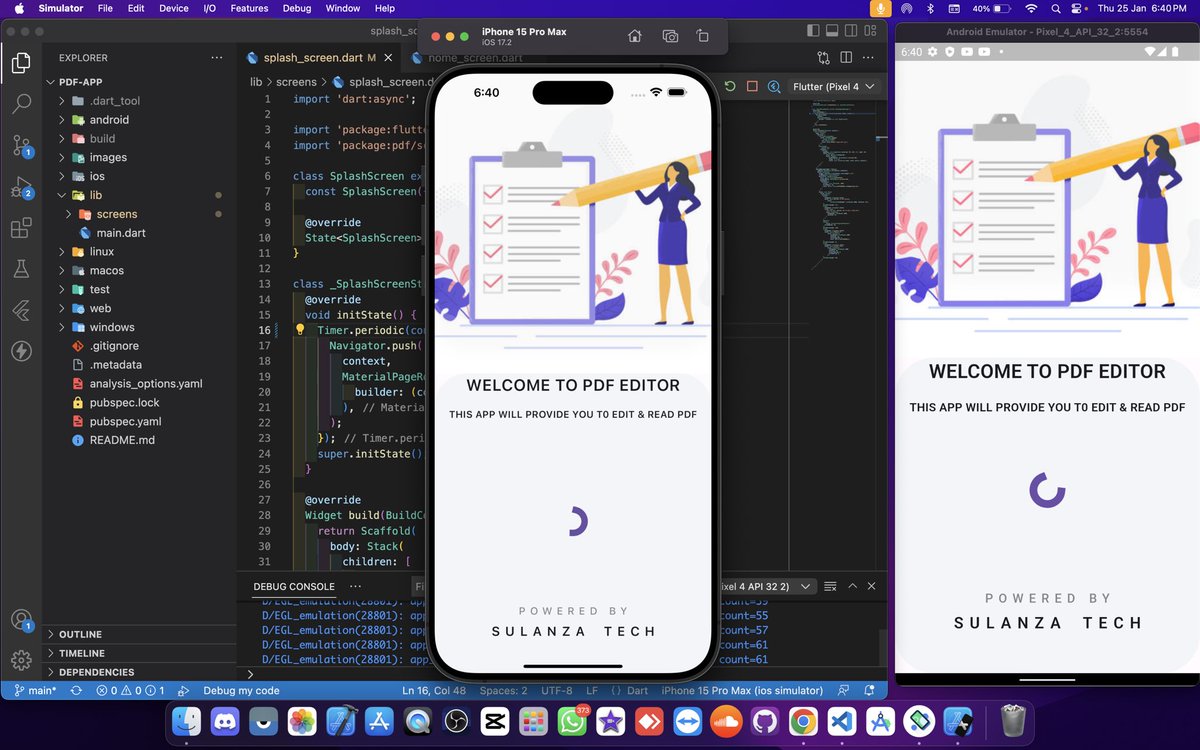Click the errors and warnings counter
Viewport: 1200px width, 750px height.
tap(131, 691)
